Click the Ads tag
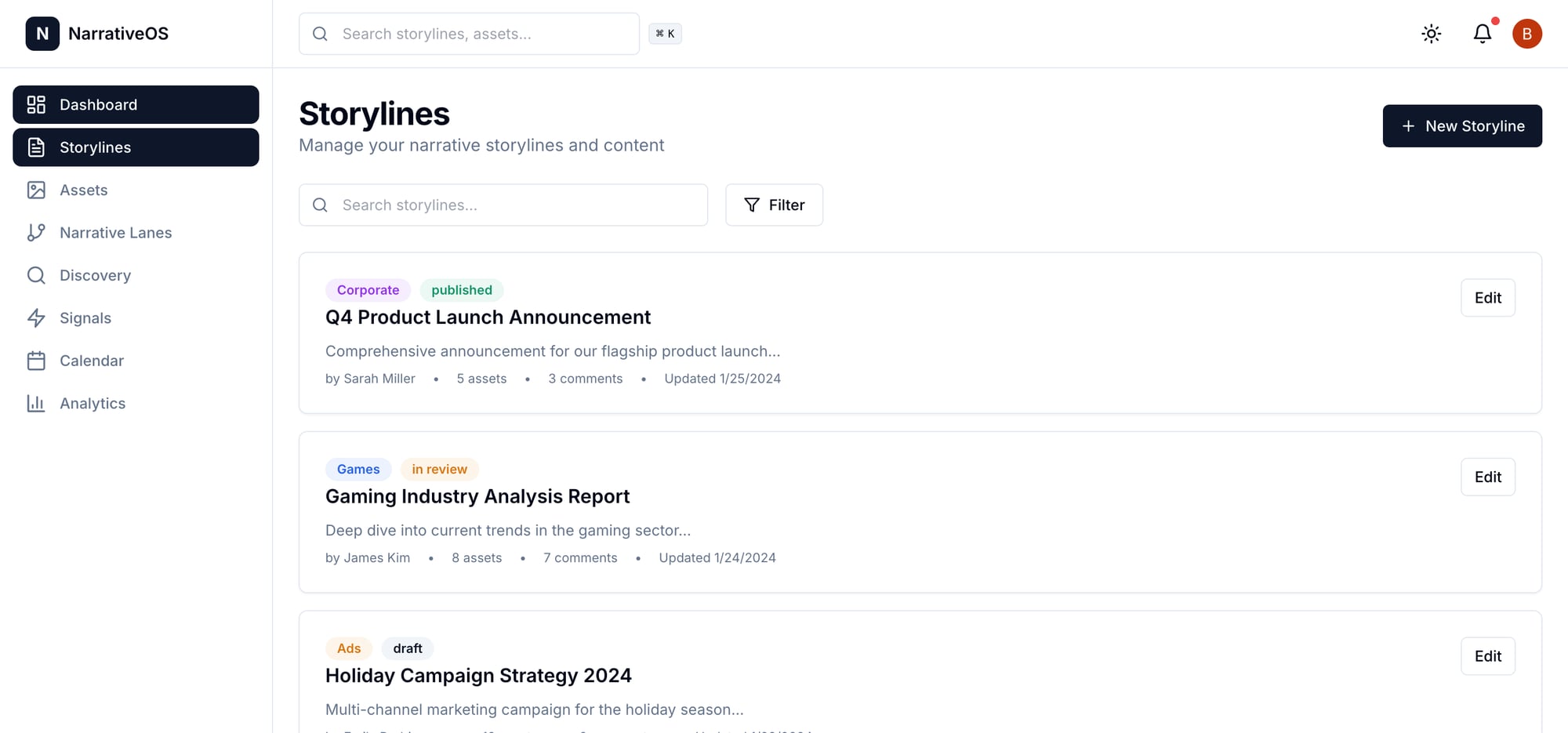Screen dimensions: 1568x733 [349, 648]
